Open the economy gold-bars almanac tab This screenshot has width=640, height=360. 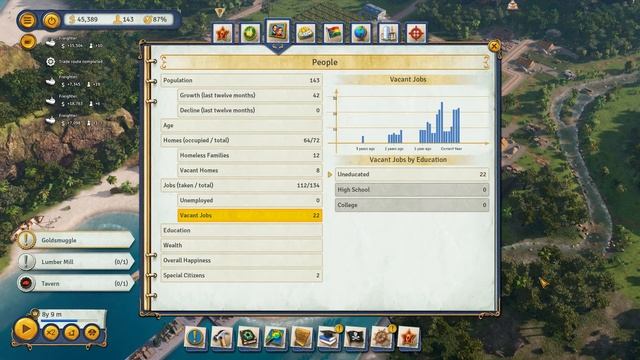click(x=305, y=33)
